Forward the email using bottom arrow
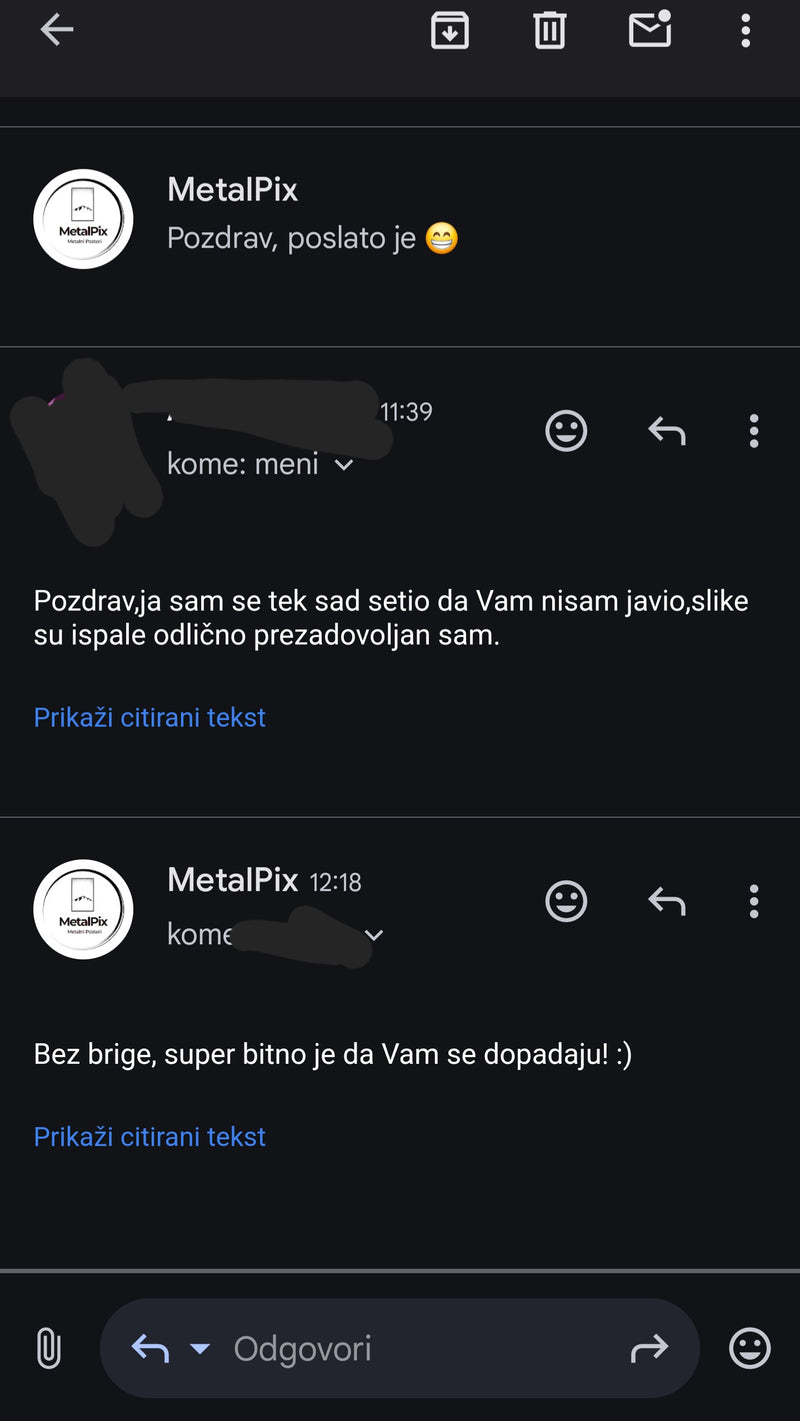The image size is (800, 1421). point(649,1349)
